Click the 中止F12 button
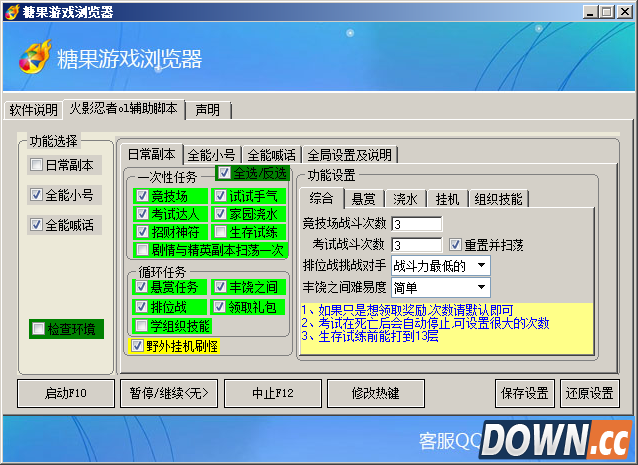The height and width of the screenshot is (465, 638). click(273, 393)
